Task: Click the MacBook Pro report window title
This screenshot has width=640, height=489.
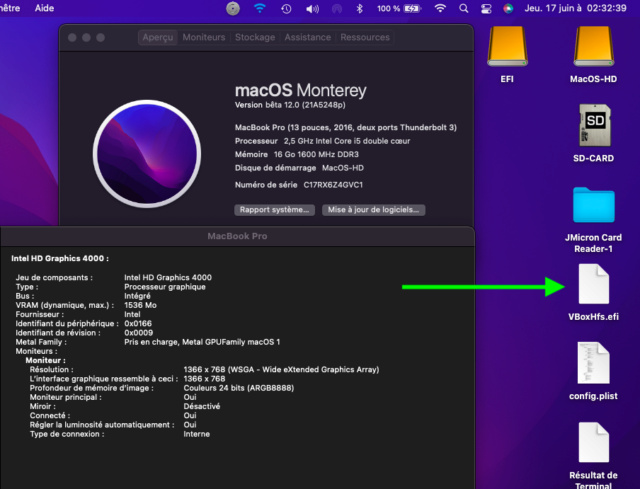Action: coord(237,236)
